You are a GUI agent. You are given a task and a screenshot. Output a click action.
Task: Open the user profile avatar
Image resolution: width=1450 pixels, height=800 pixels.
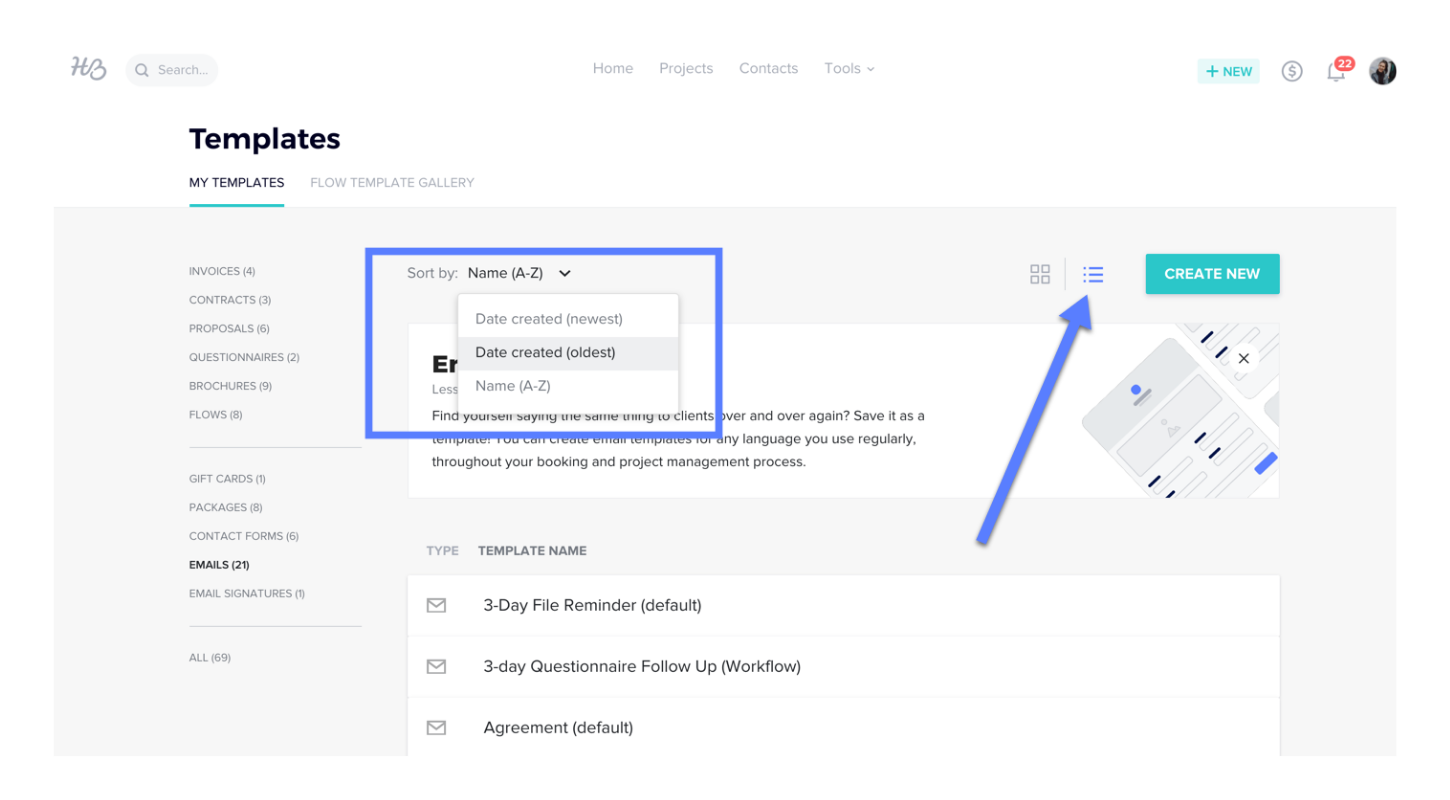tap(1382, 71)
